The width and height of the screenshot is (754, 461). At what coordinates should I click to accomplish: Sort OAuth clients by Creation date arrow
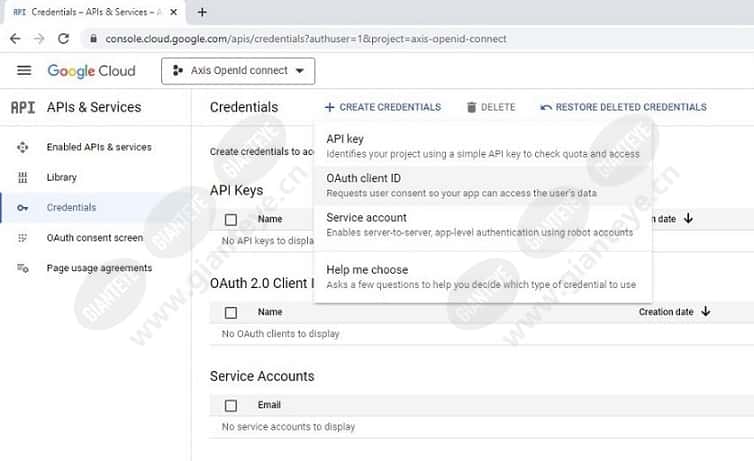coord(705,311)
